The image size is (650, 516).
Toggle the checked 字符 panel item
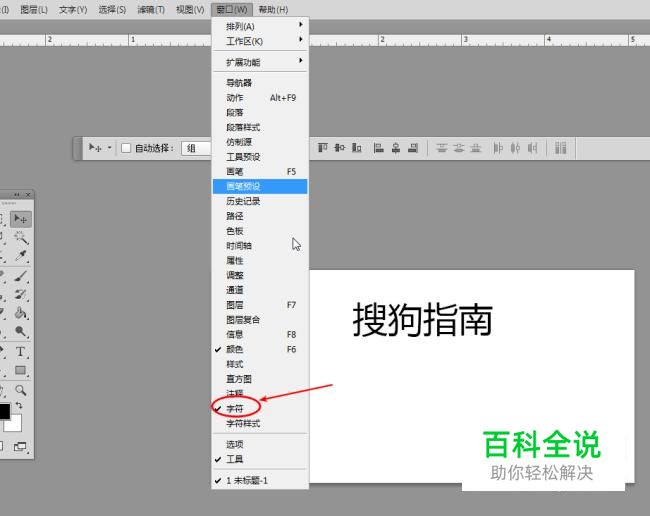coord(260,409)
